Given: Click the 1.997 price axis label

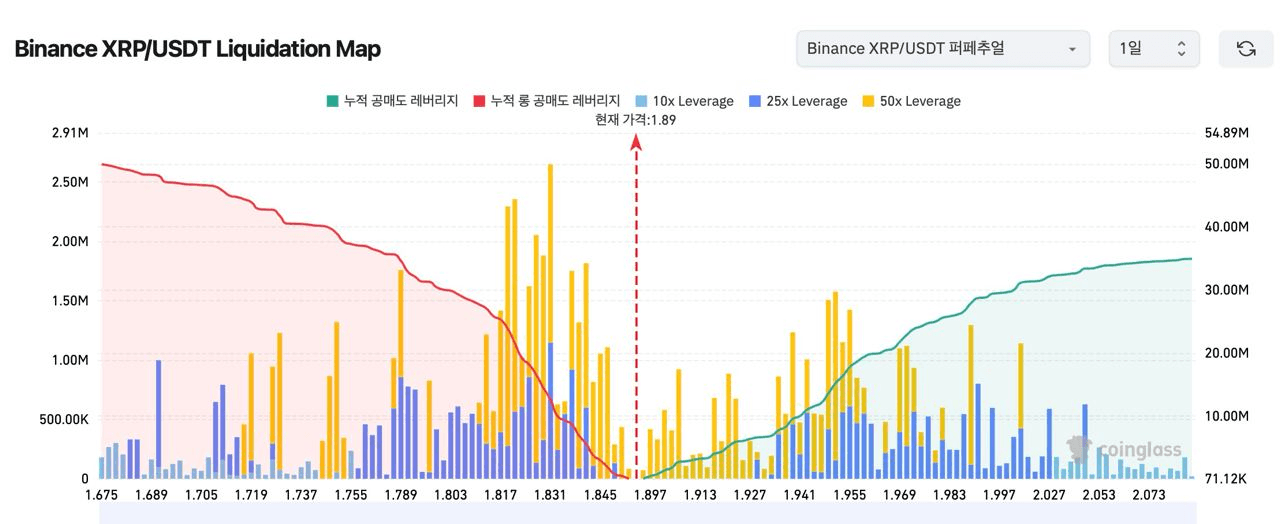Looking at the screenshot, I should tap(999, 495).
